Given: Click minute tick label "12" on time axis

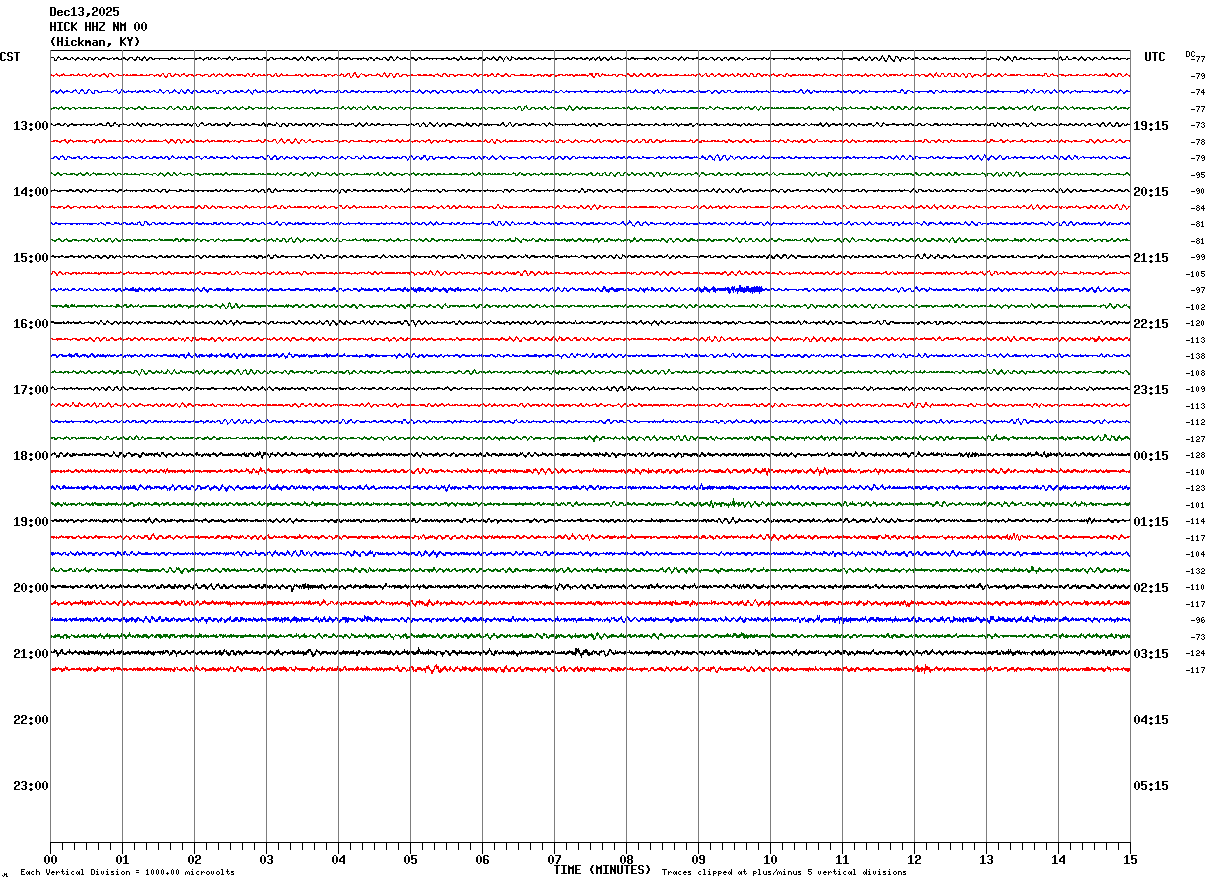Looking at the screenshot, I should 914,860.
